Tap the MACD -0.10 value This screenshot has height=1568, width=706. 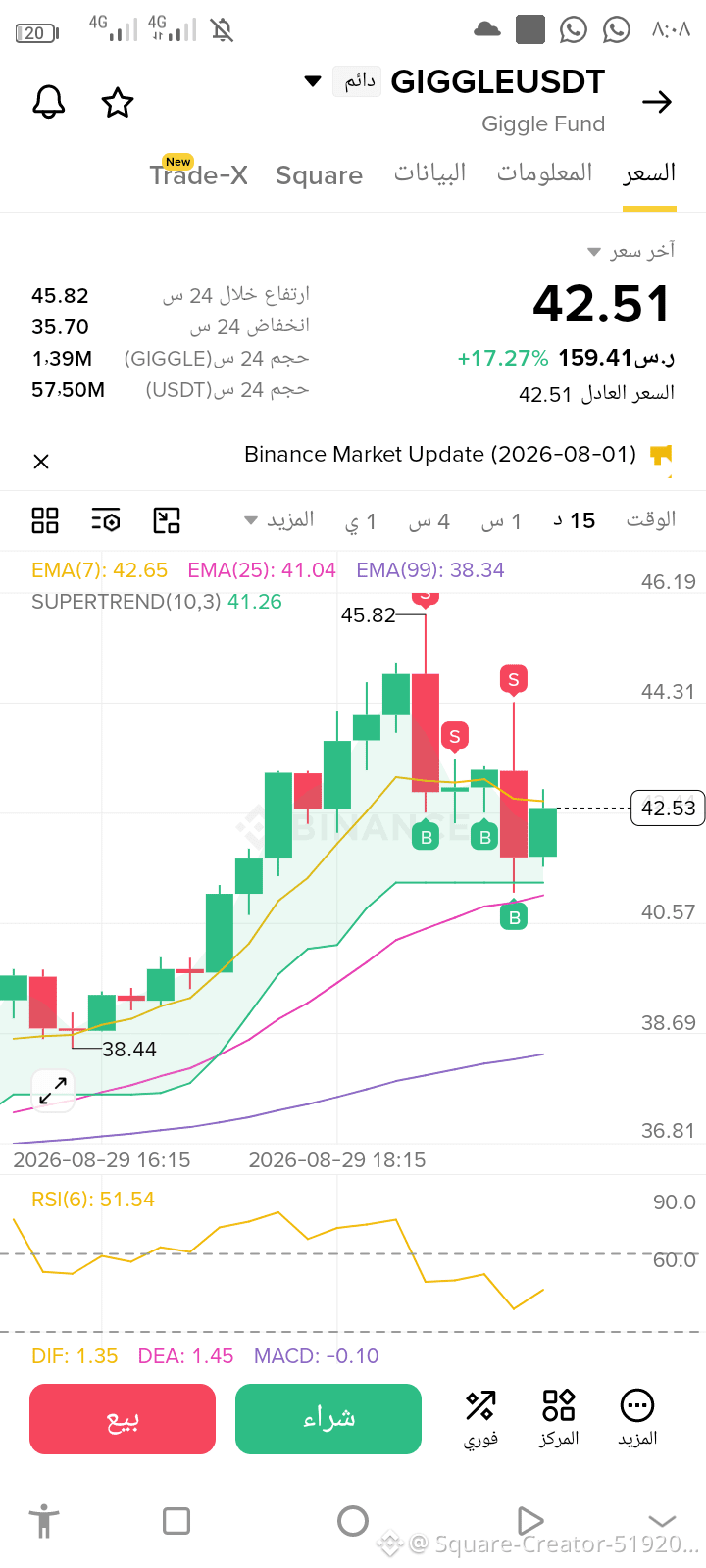point(316,1356)
